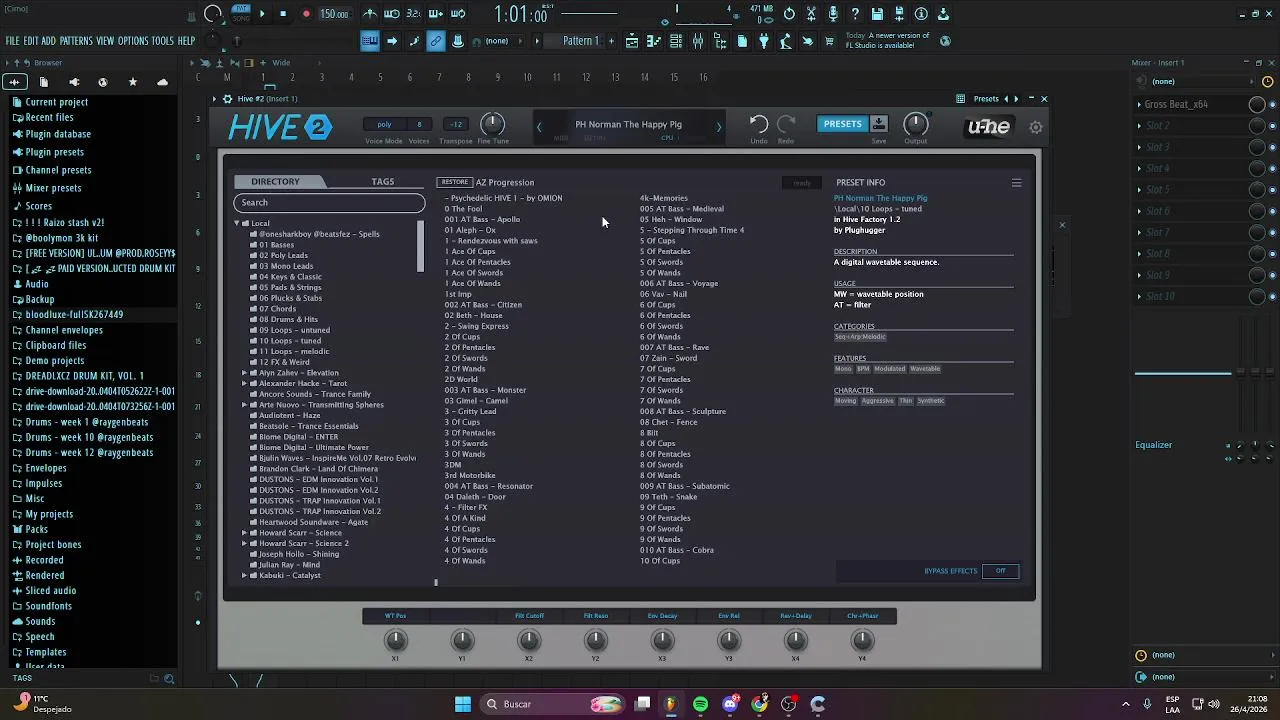The image size is (1280, 720).
Task: Open Hive settings gear icon
Action: [x=1036, y=127]
